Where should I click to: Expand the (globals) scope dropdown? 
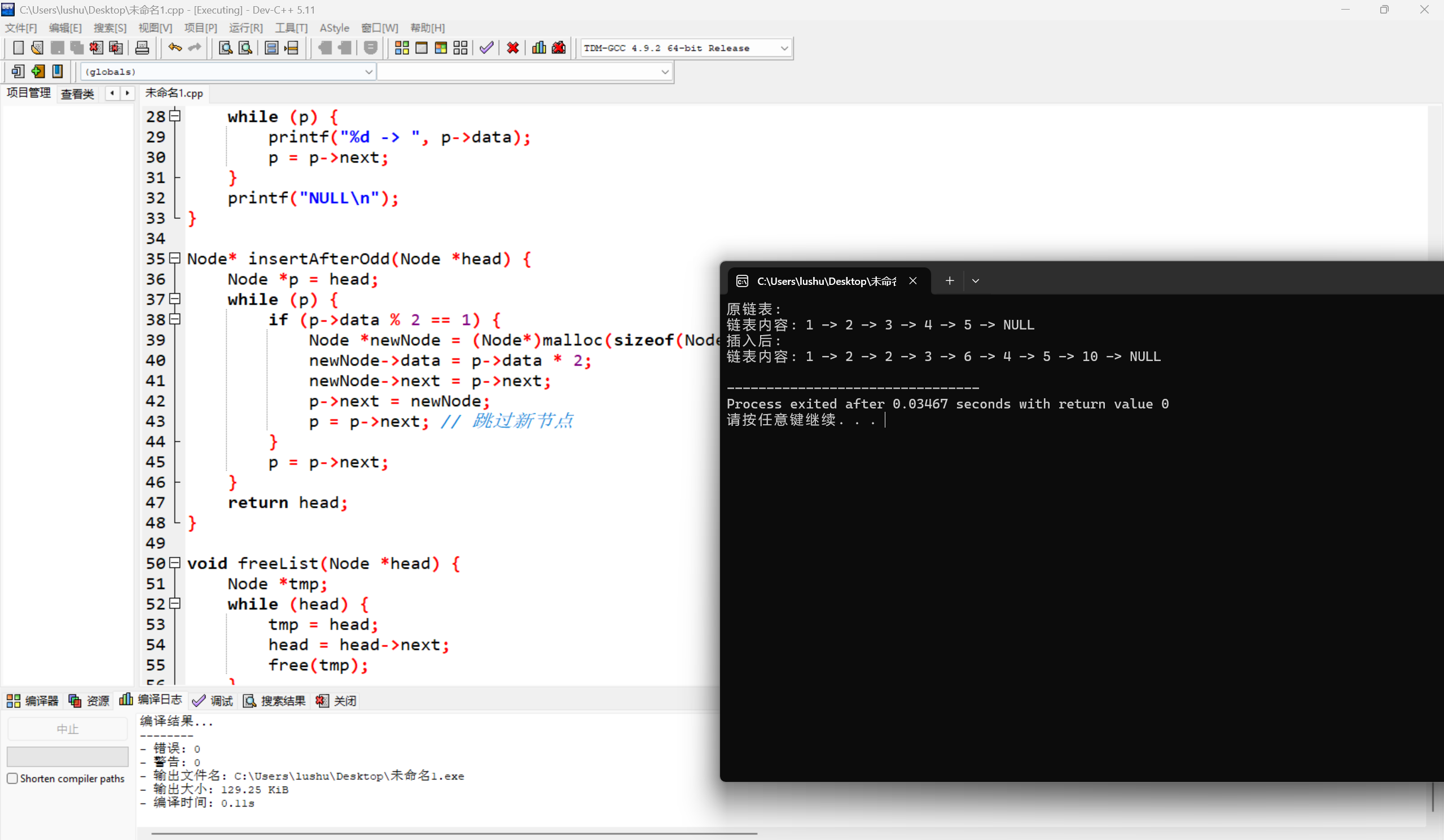[x=368, y=72]
